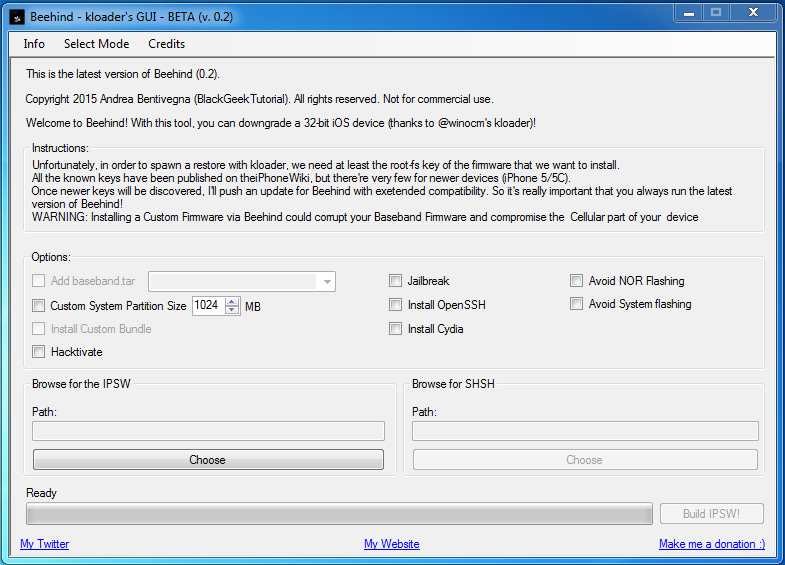
Task: Click Make me a donation link
Action: [x=712, y=544]
